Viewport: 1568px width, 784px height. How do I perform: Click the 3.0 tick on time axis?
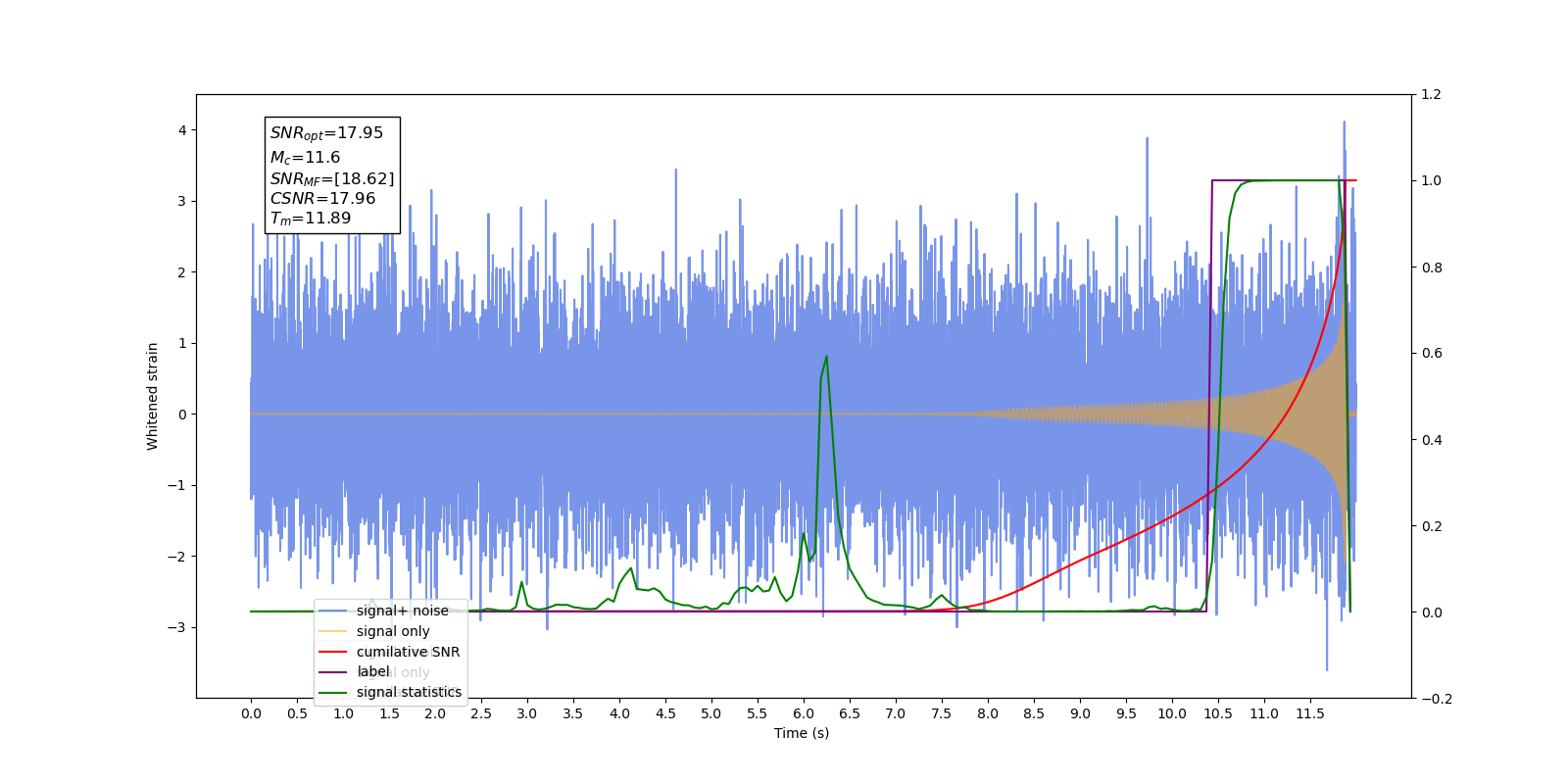pyautogui.click(x=527, y=713)
